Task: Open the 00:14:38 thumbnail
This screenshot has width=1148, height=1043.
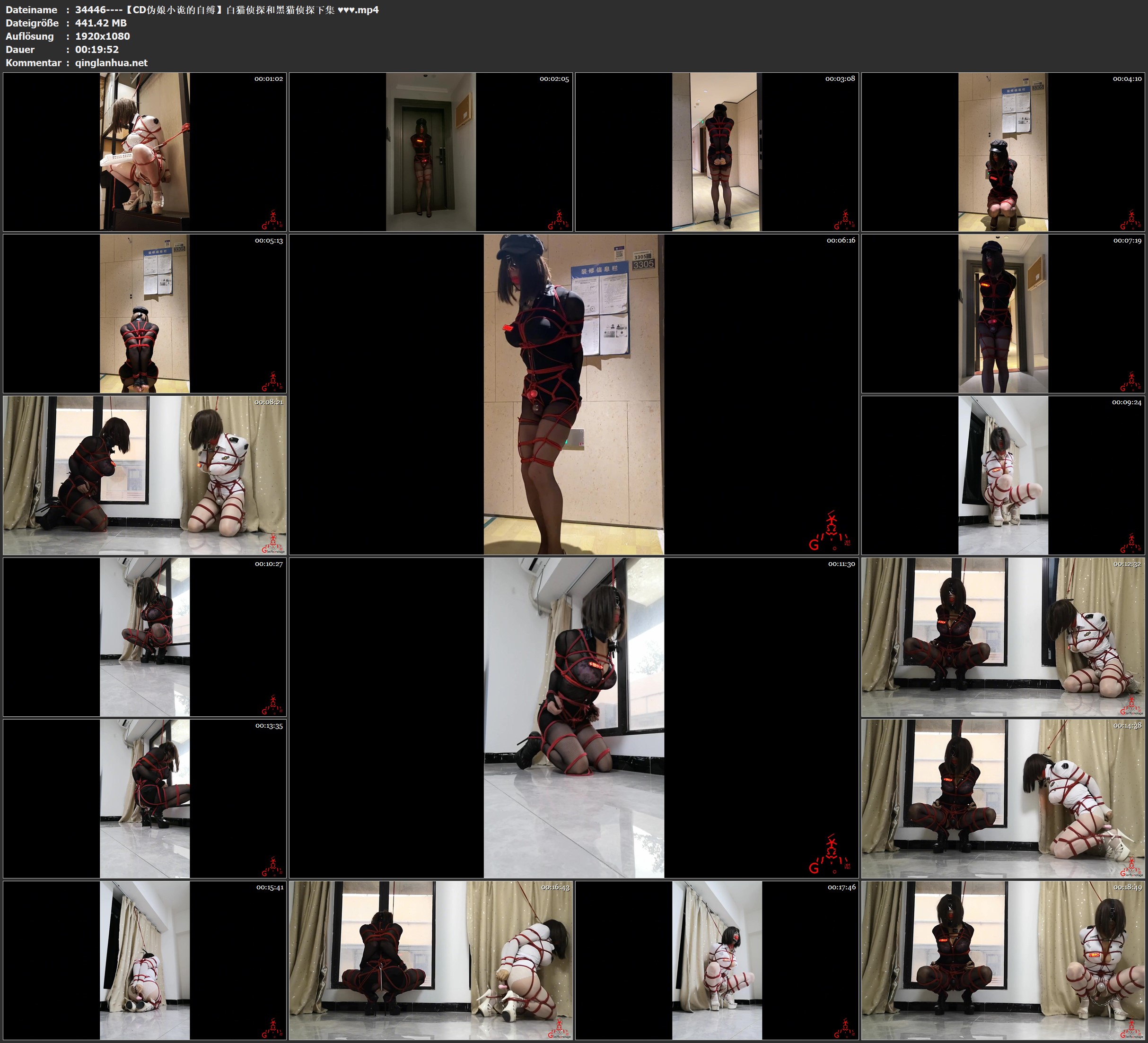Action: [1003, 798]
